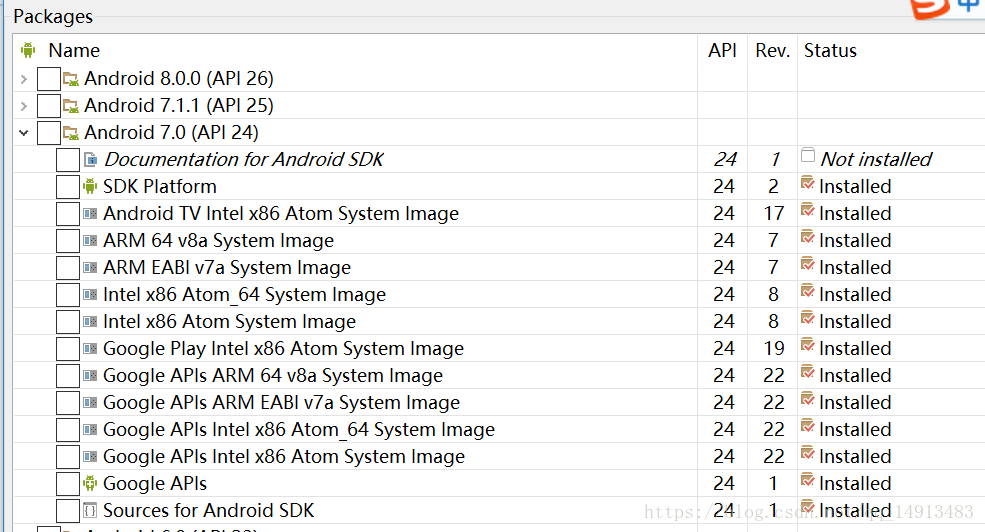Select the Android 7.0 (API 24) row label

[171, 133]
